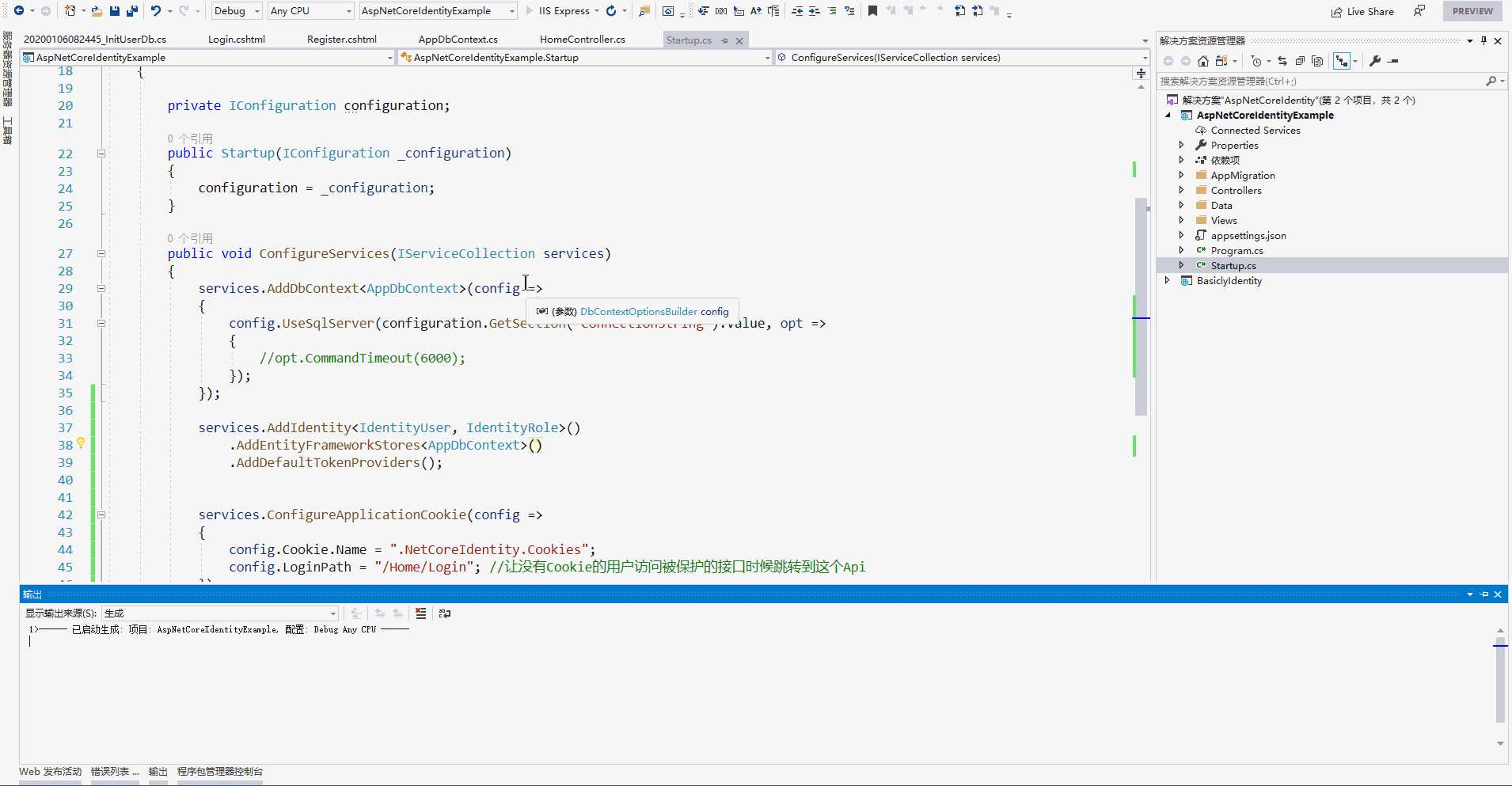The width and height of the screenshot is (1512, 786).
Task: Click the Solution Explorer home icon
Action: click(1203, 61)
